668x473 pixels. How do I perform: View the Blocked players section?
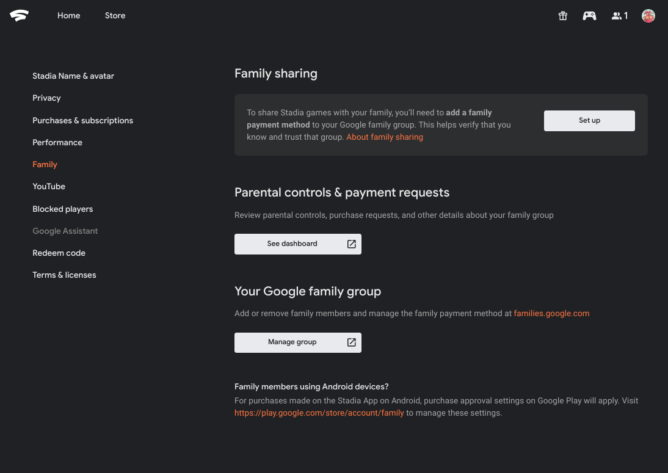[x=62, y=209]
